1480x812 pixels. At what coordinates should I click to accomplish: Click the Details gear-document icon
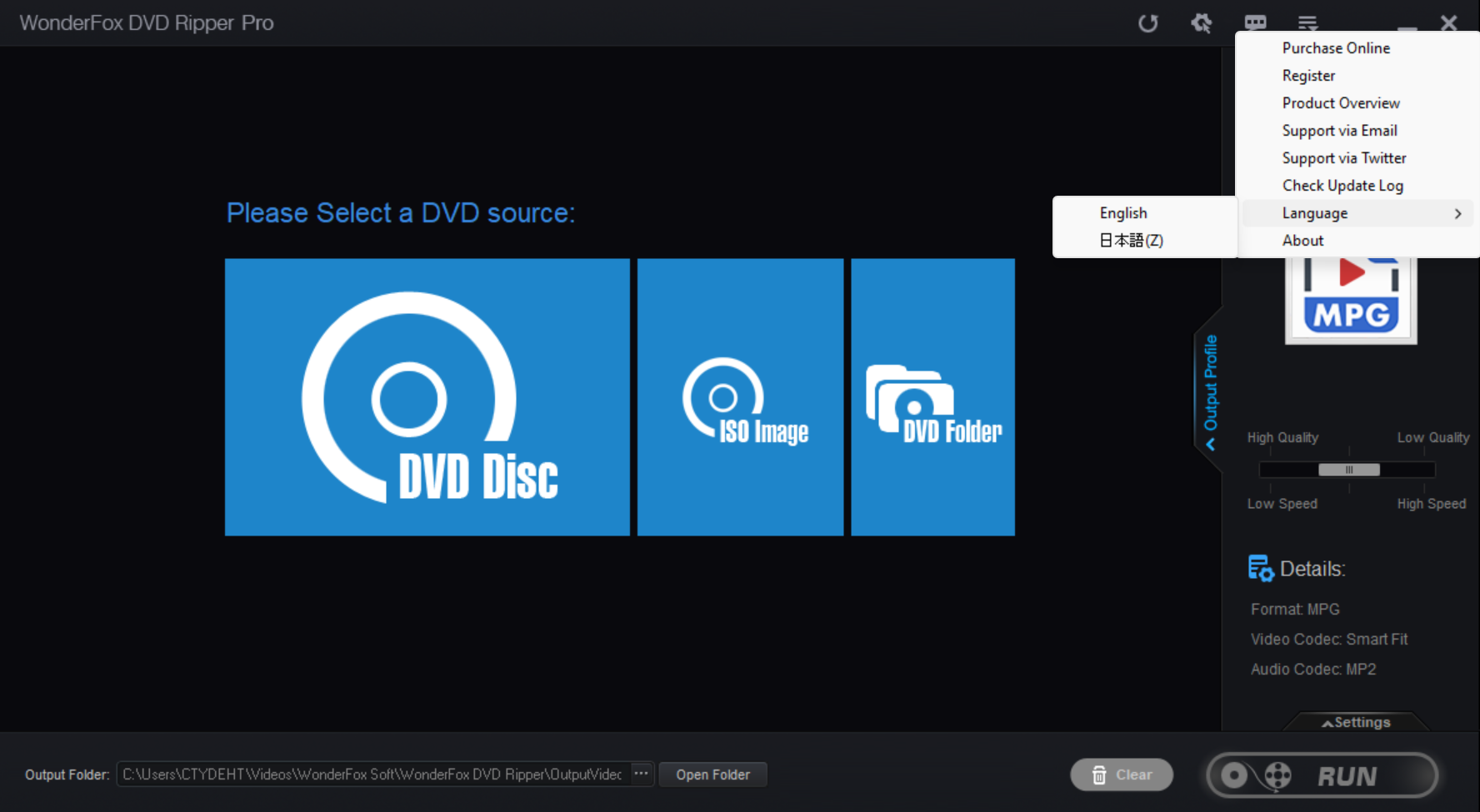coord(1261,568)
